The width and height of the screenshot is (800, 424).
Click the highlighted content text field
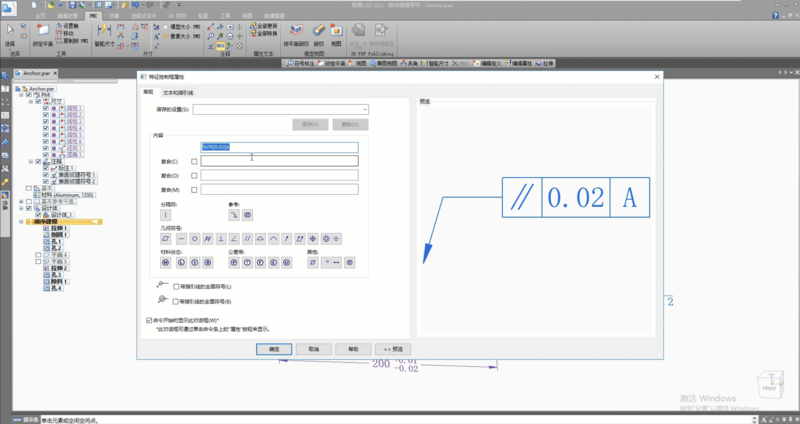click(x=279, y=147)
